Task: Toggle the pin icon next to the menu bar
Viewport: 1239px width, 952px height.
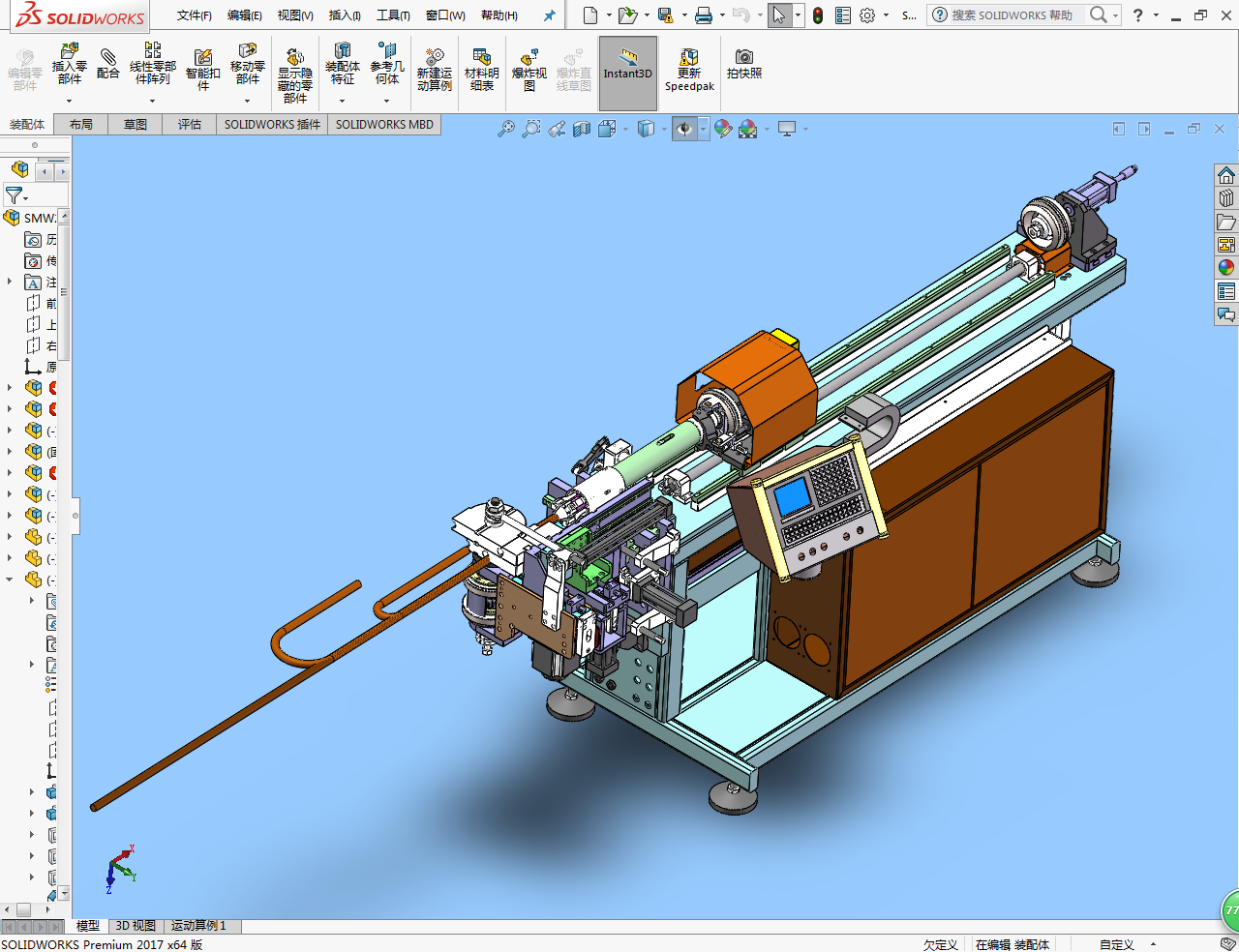Action: point(549,15)
